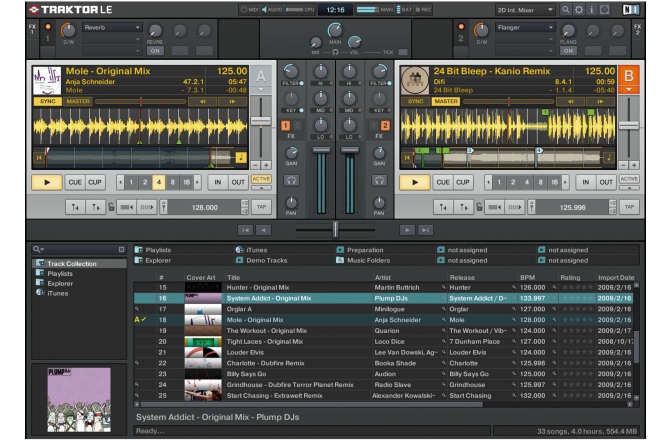Toggle Flanger ON button in FX 2
The width and height of the screenshot is (672, 440).
568,51
